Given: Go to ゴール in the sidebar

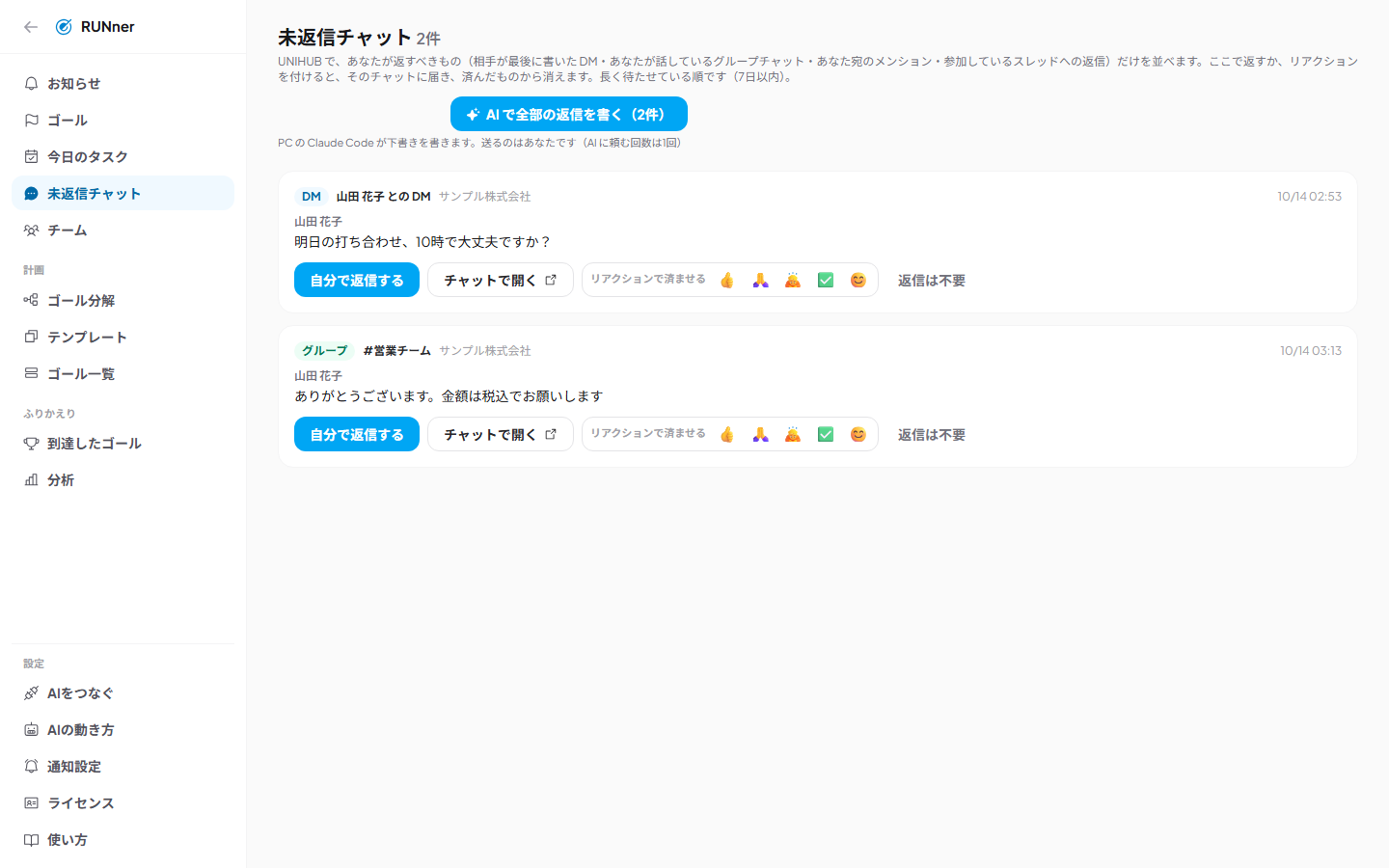Looking at the screenshot, I should coord(123,120).
